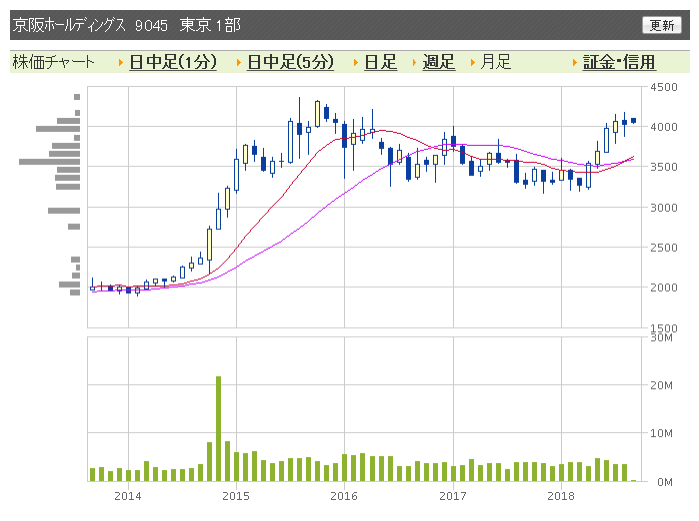This screenshot has width=699, height=521.
Task: Click orange arrow before 日中足(5分)
Action: coord(239,63)
